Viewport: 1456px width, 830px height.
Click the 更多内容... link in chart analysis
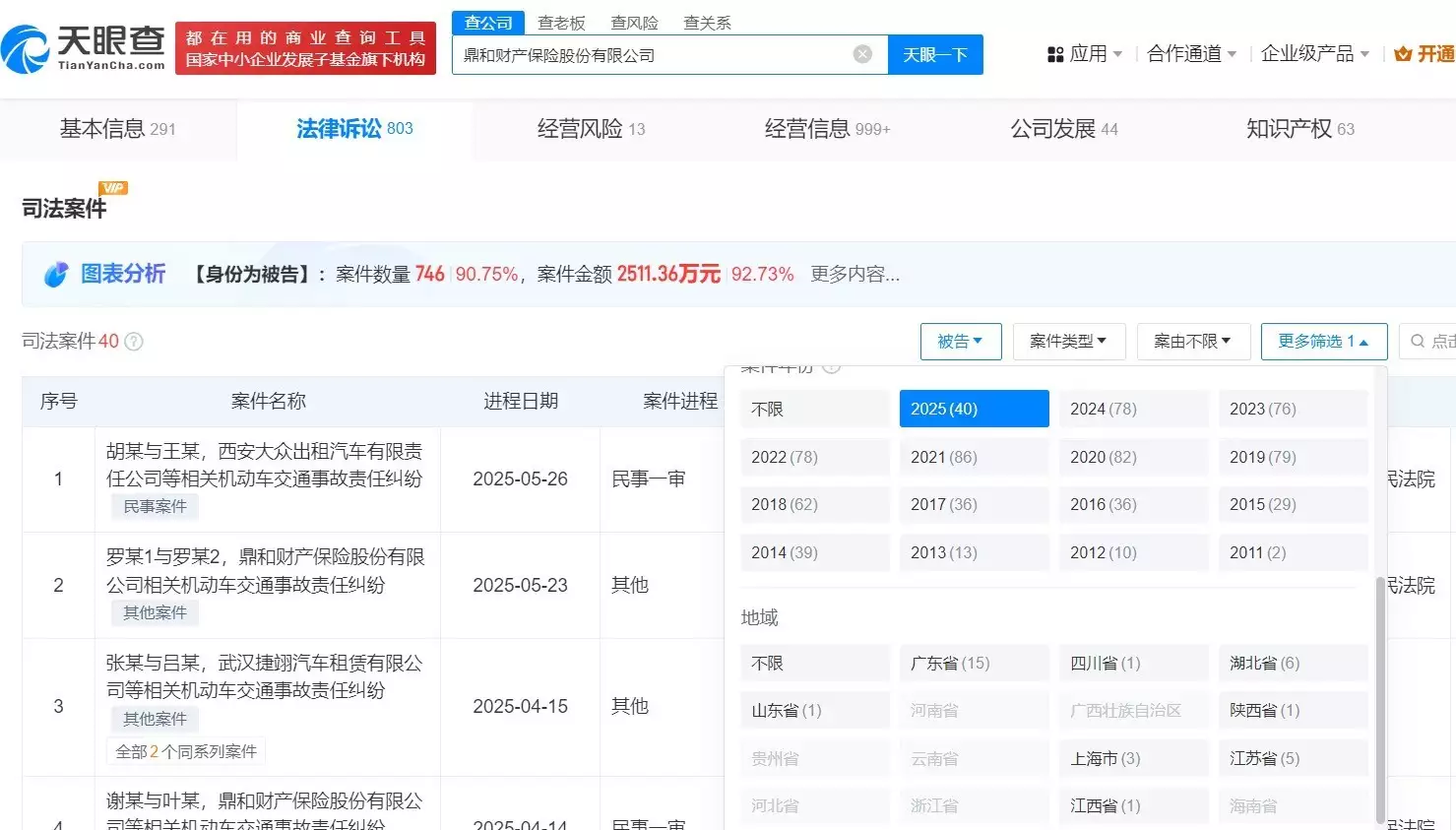855,275
